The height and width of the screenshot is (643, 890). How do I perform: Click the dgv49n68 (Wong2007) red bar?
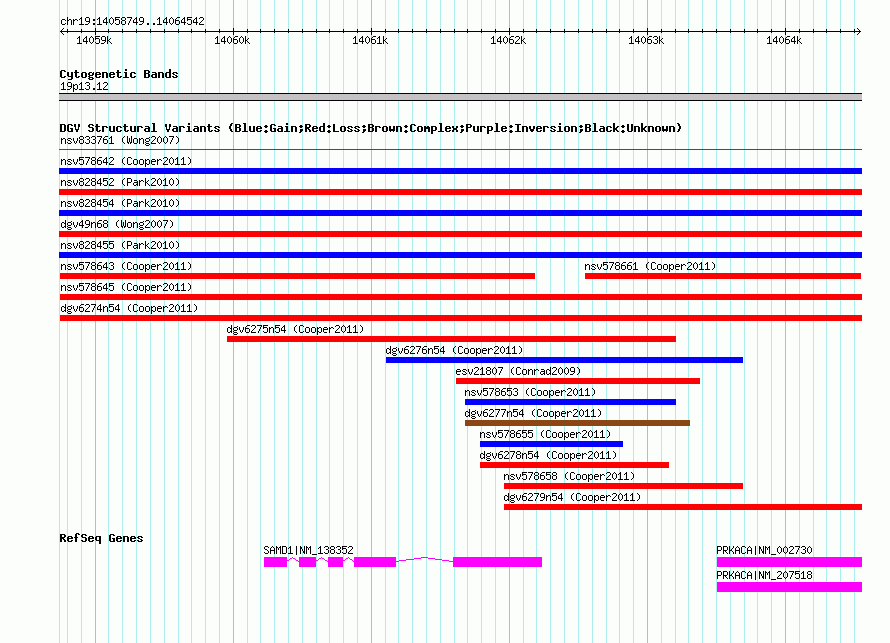[x=460, y=234]
